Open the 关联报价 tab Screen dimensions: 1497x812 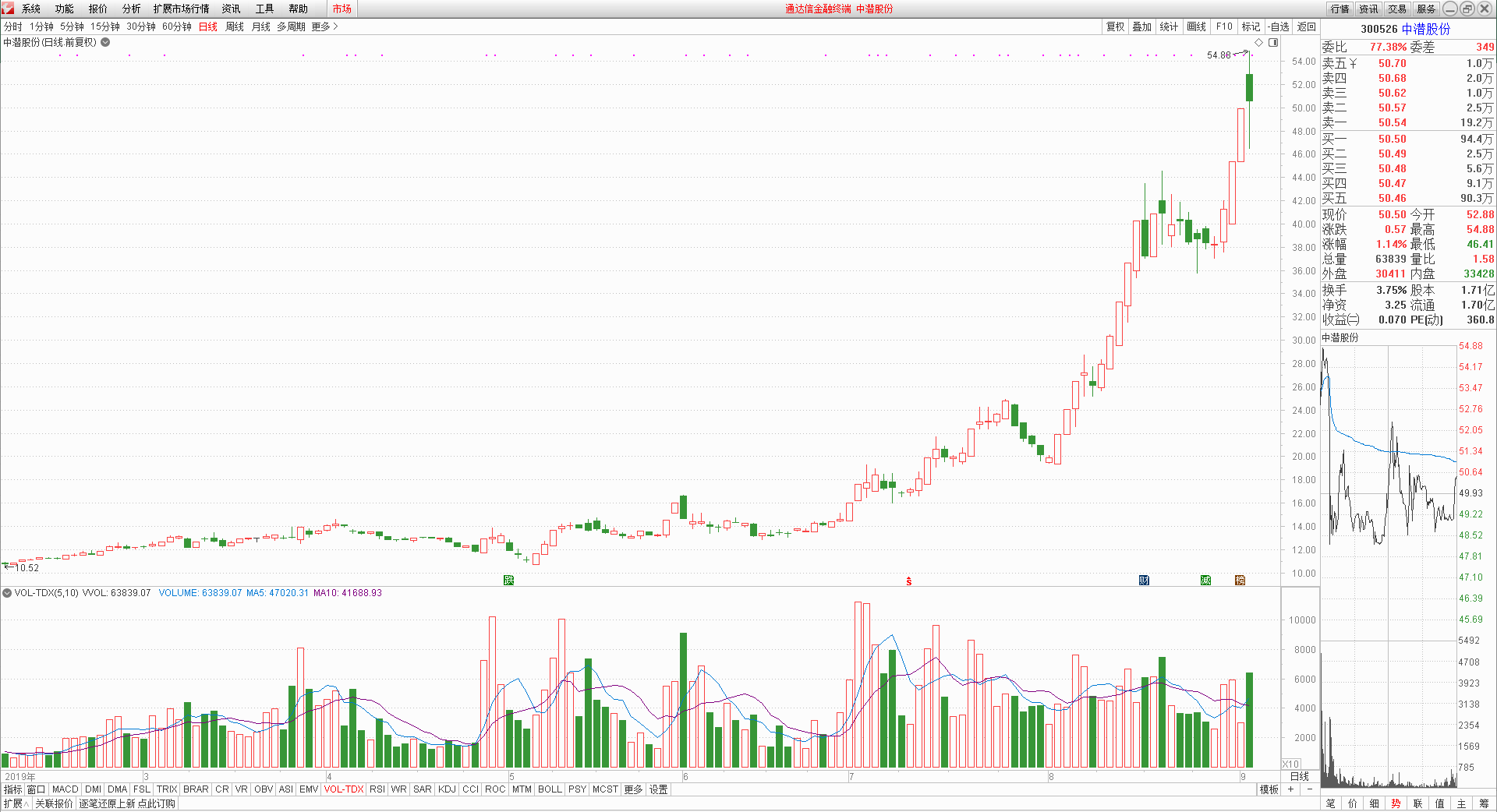click(x=54, y=803)
